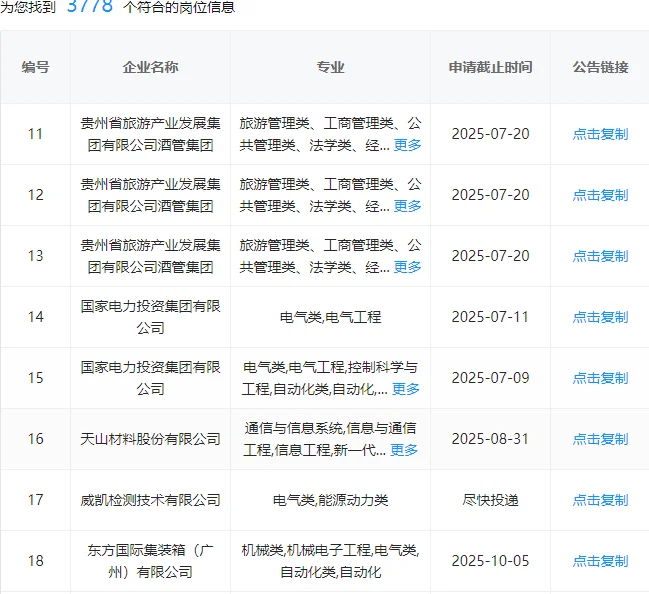The height and width of the screenshot is (594, 649).
Task: Click row number 17
Action: pyautogui.click(x=36, y=500)
